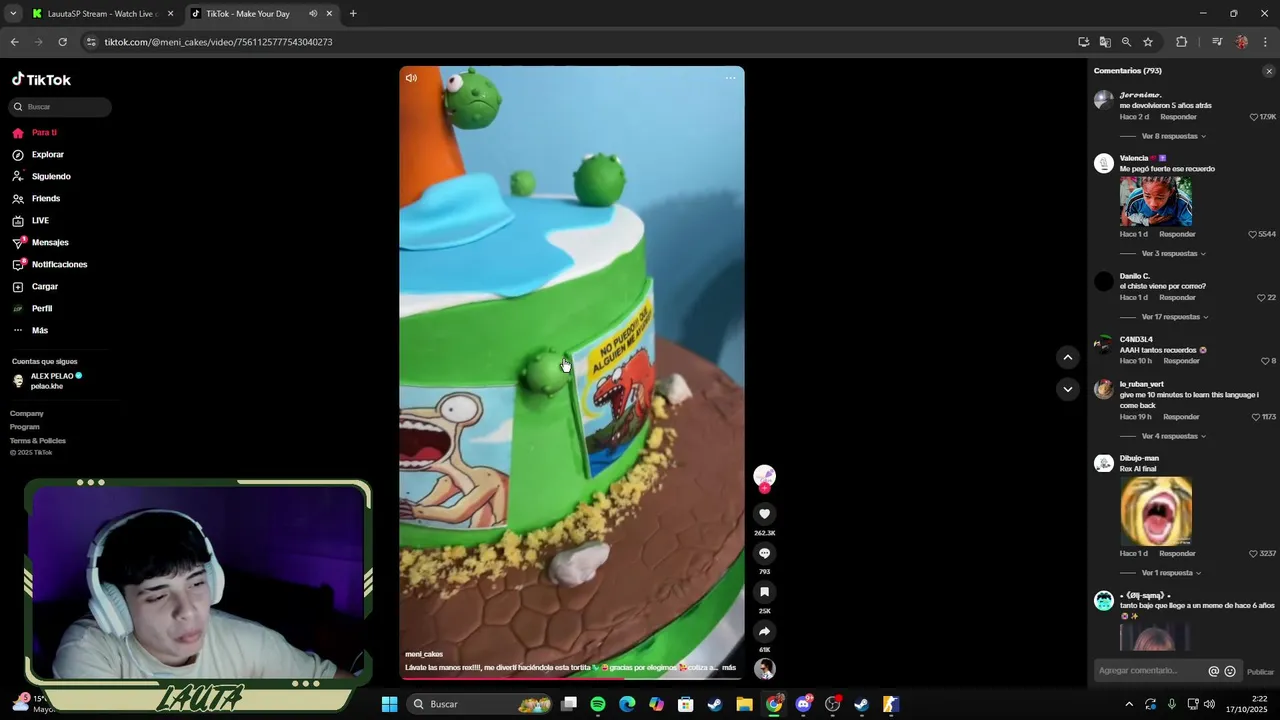Expand Valencia's 3 replies
The image size is (1280, 720).
(x=1174, y=254)
